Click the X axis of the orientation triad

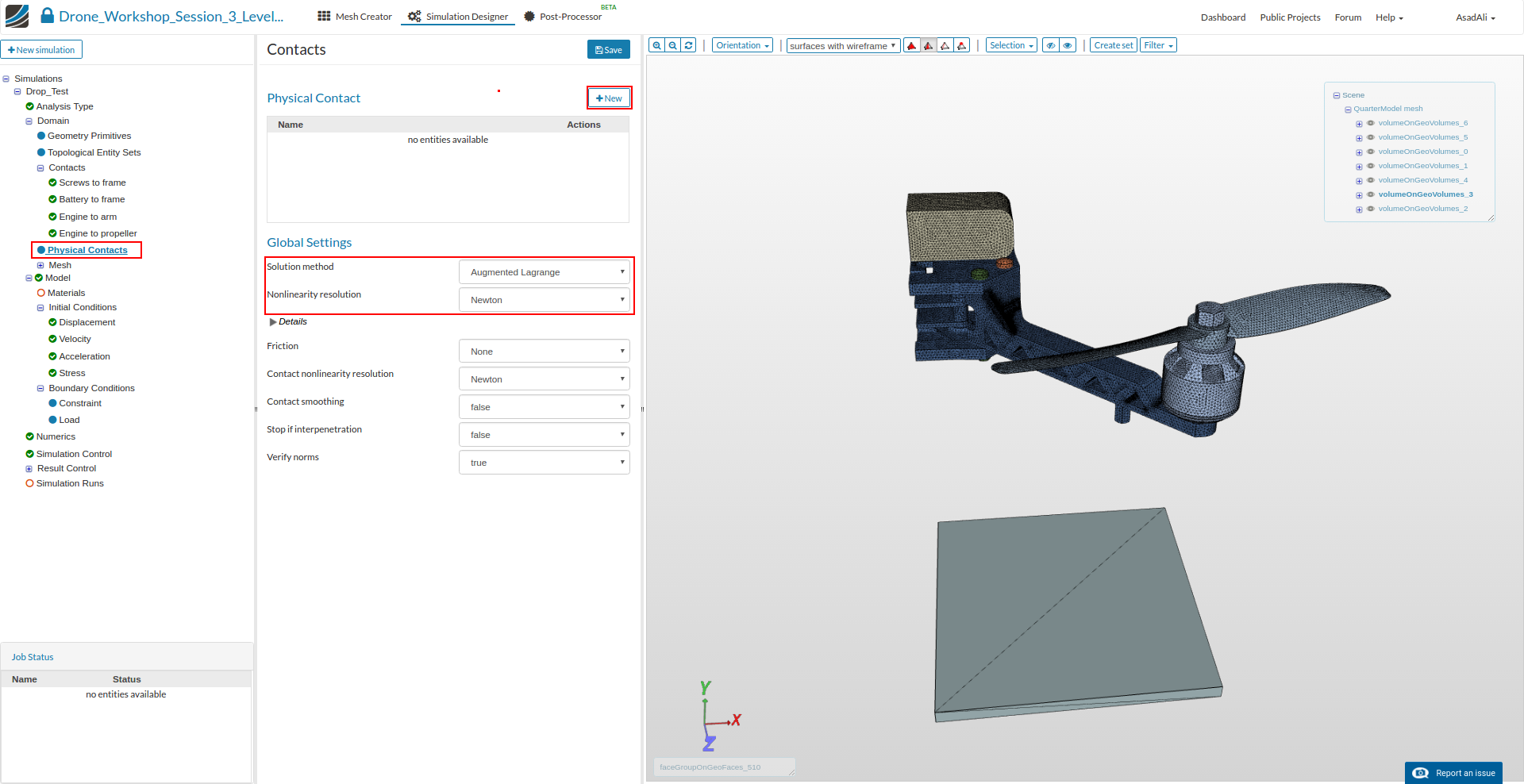click(737, 720)
